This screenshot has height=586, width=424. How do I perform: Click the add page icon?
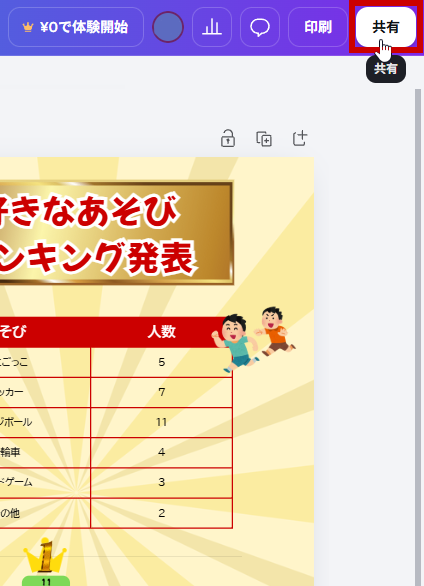click(x=300, y=139)
